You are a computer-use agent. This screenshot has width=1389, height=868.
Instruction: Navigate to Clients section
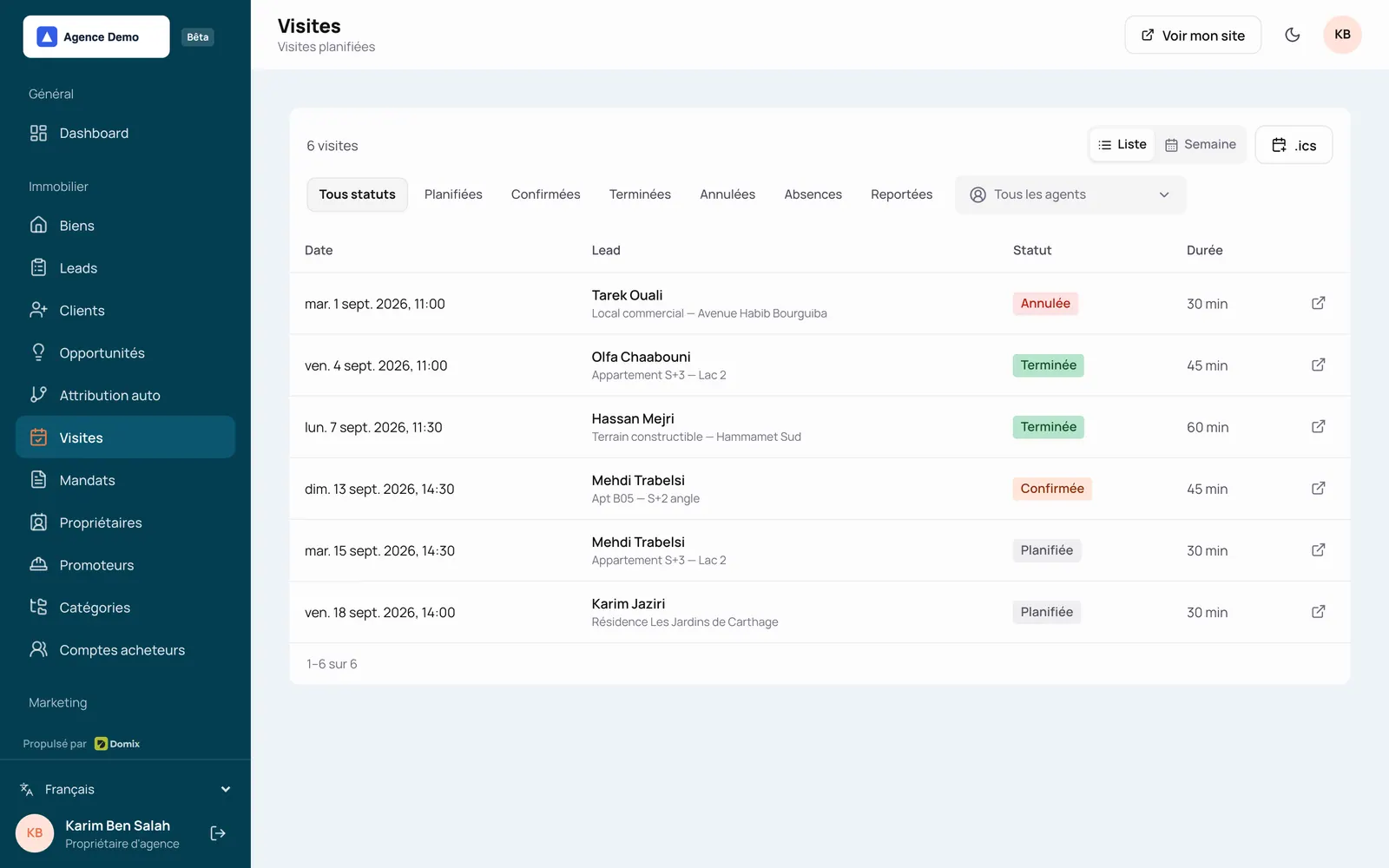coord(125,311)
